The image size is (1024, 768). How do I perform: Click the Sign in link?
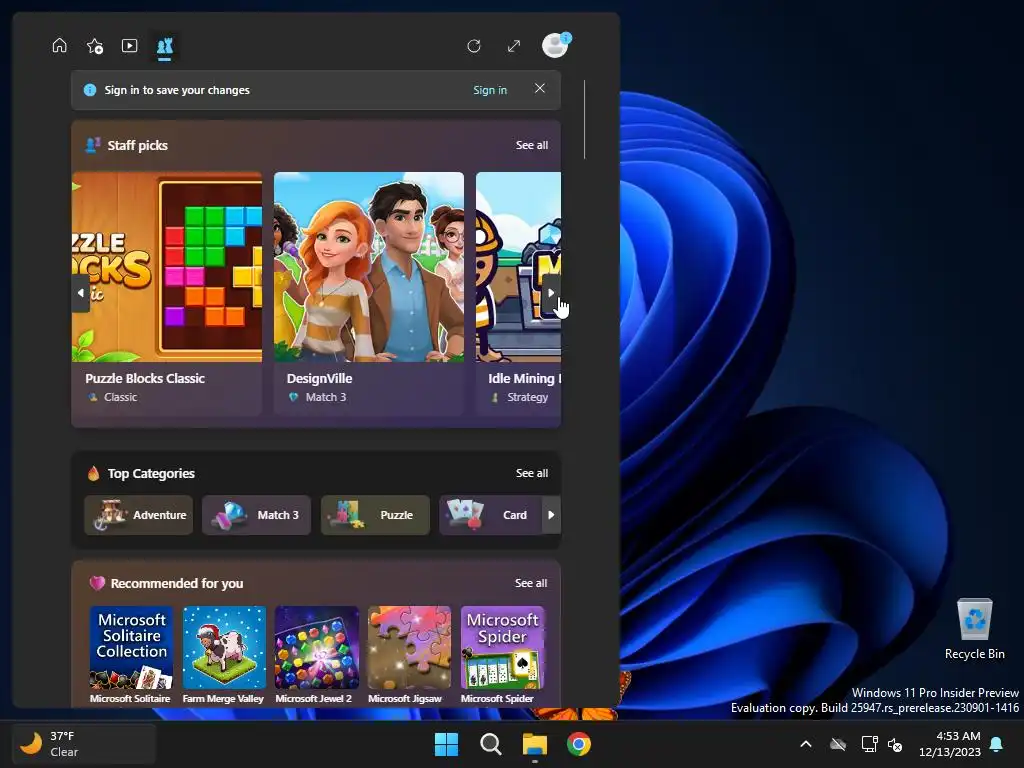point(490,90)
